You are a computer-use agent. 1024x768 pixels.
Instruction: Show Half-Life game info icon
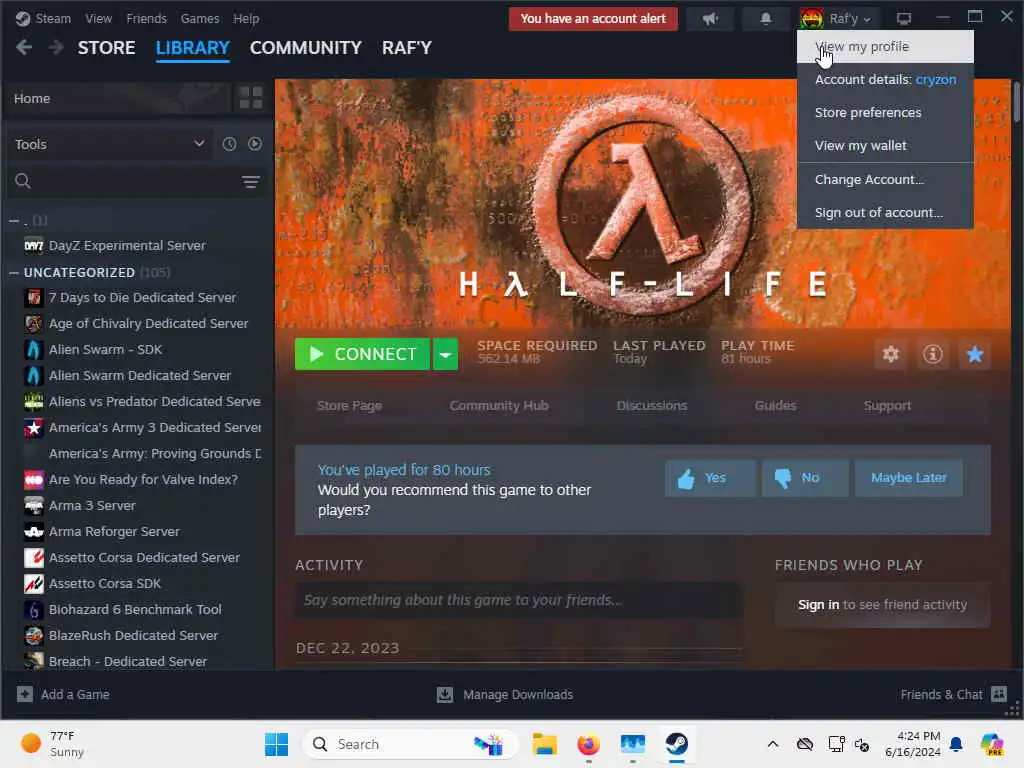coord(933,354)
